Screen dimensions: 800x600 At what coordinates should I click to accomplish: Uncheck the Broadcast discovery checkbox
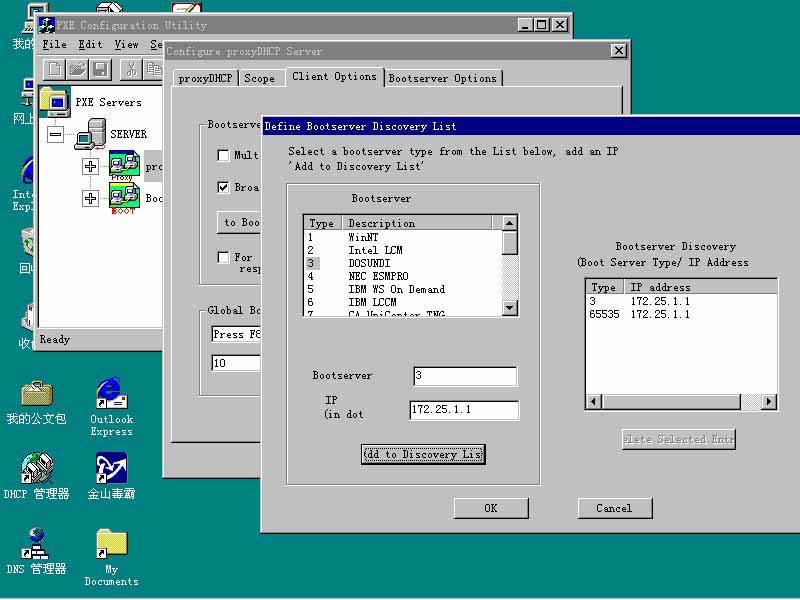[x=224, y=187]
